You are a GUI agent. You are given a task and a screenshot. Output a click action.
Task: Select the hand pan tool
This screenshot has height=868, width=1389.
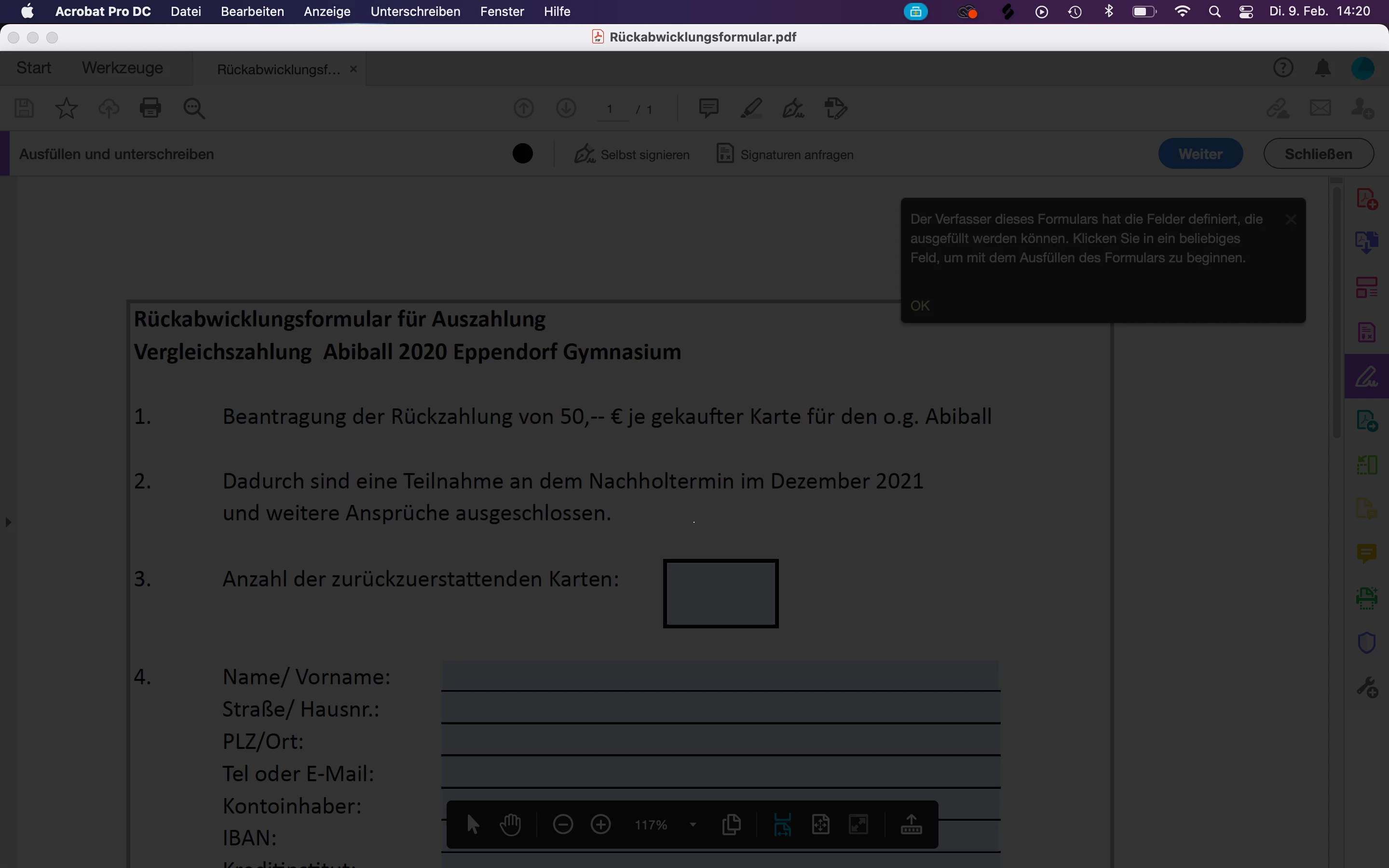click(510, 825)
